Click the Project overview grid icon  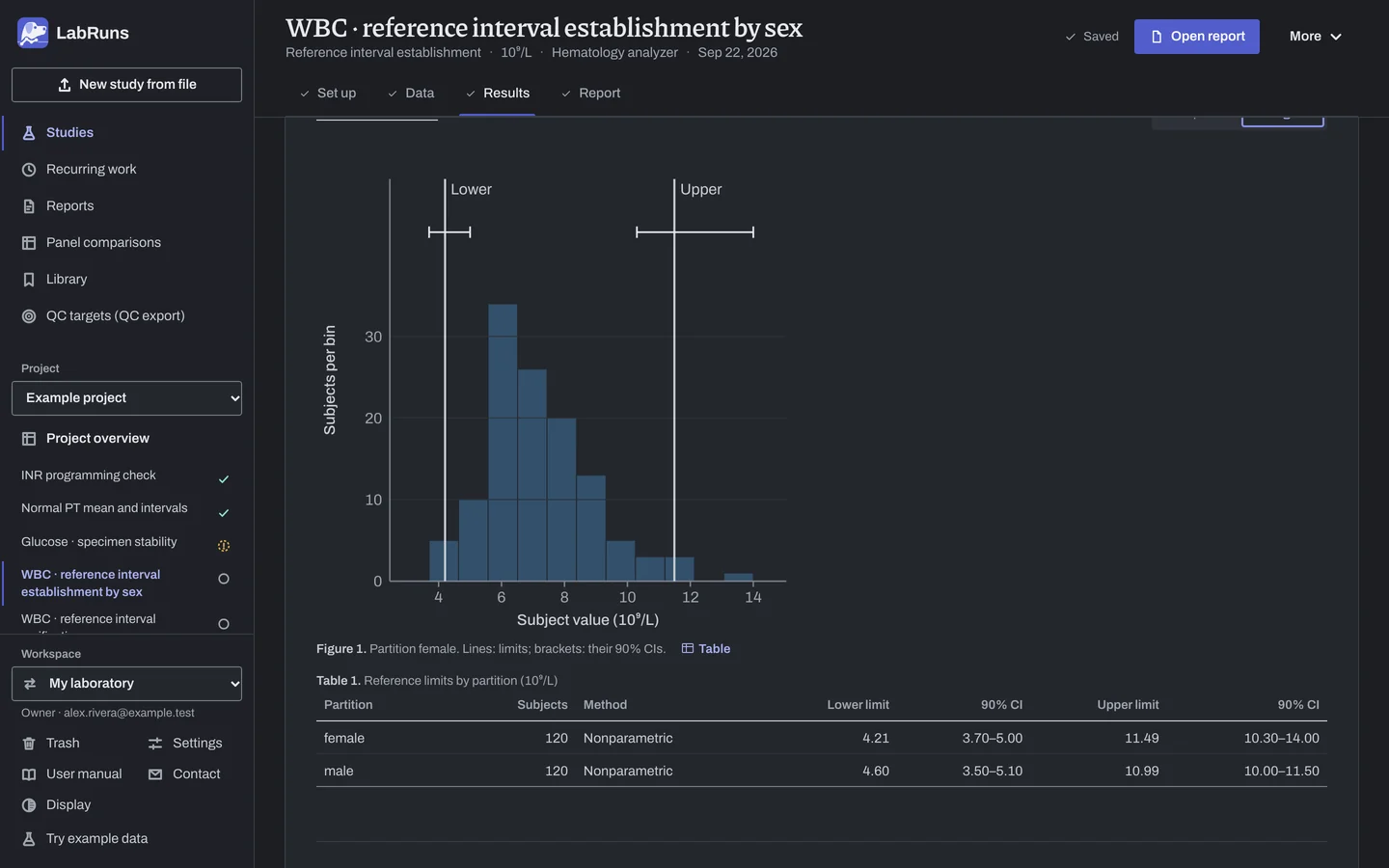click(x=29, y=439)
